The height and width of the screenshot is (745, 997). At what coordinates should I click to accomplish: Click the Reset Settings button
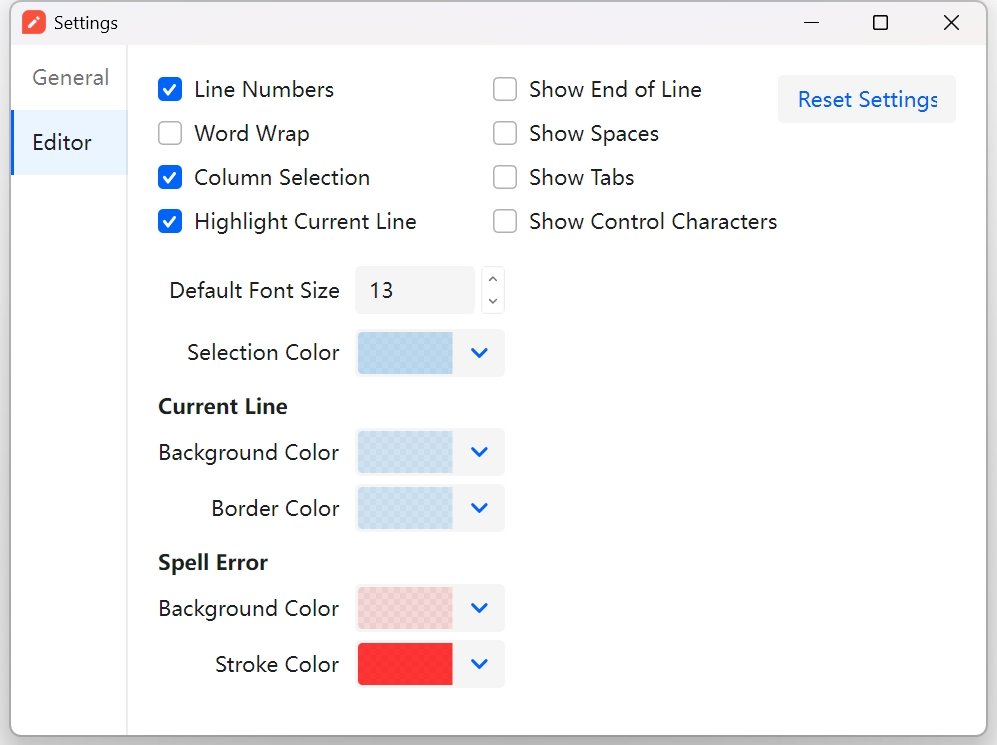(x=867, y=99)
